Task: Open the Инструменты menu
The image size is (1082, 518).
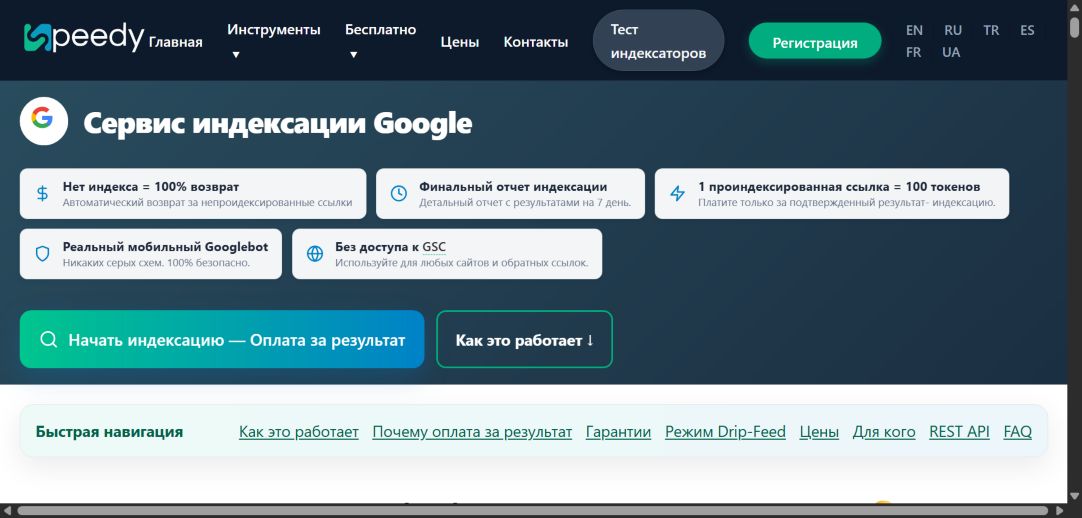Action: (274, 30)
